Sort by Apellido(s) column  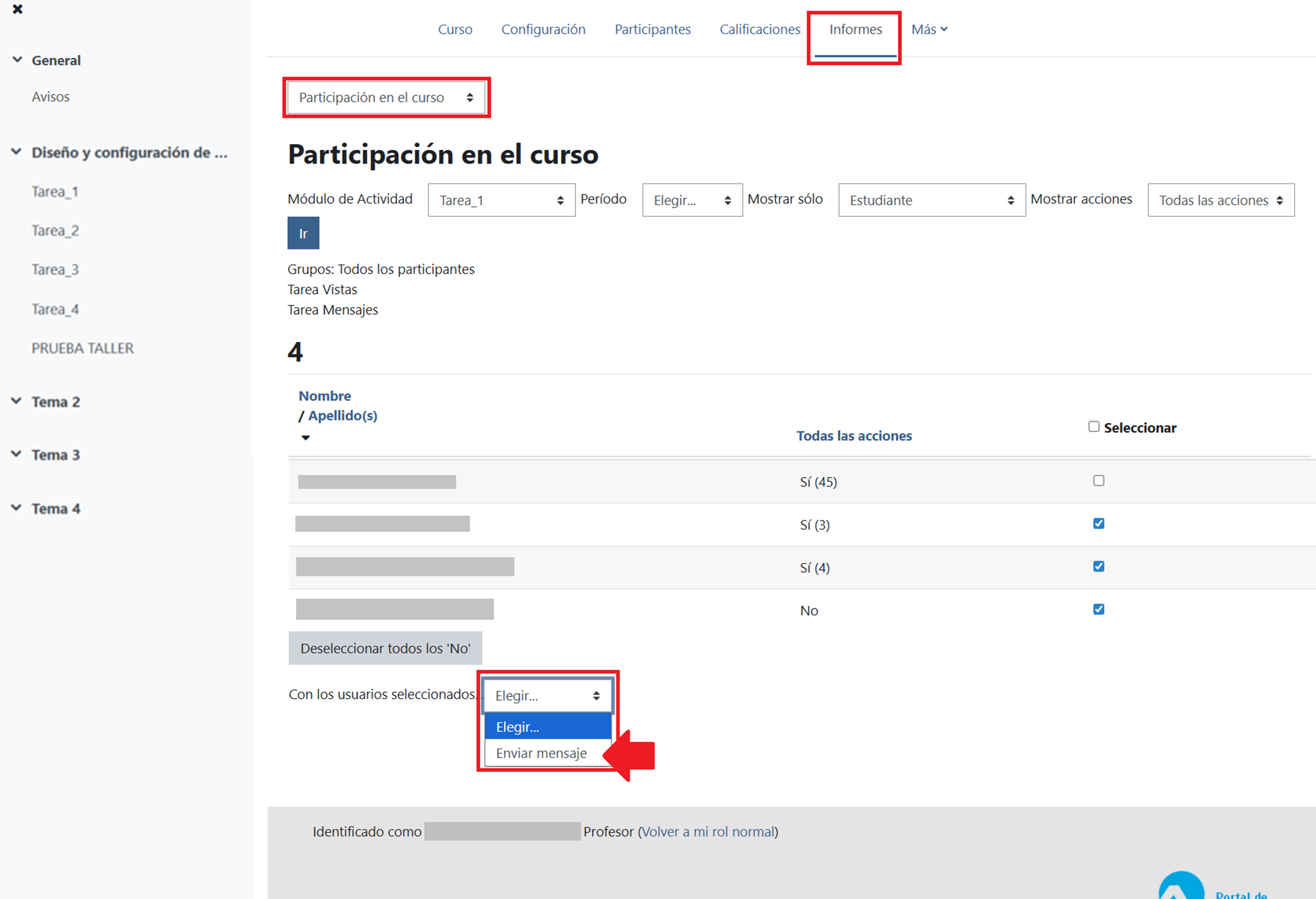tap(342, 415)
